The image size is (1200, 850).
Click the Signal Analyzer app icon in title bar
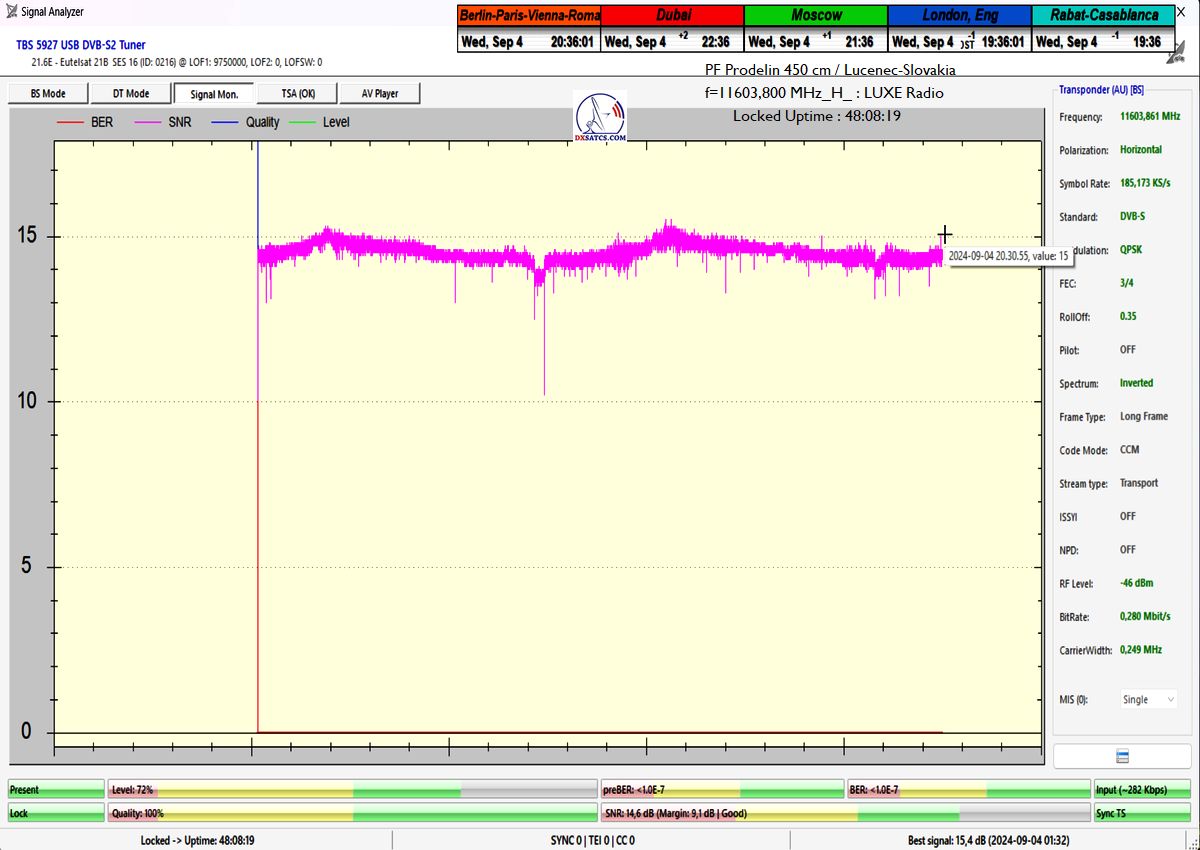pyautogui.click(x=10, y=12)
